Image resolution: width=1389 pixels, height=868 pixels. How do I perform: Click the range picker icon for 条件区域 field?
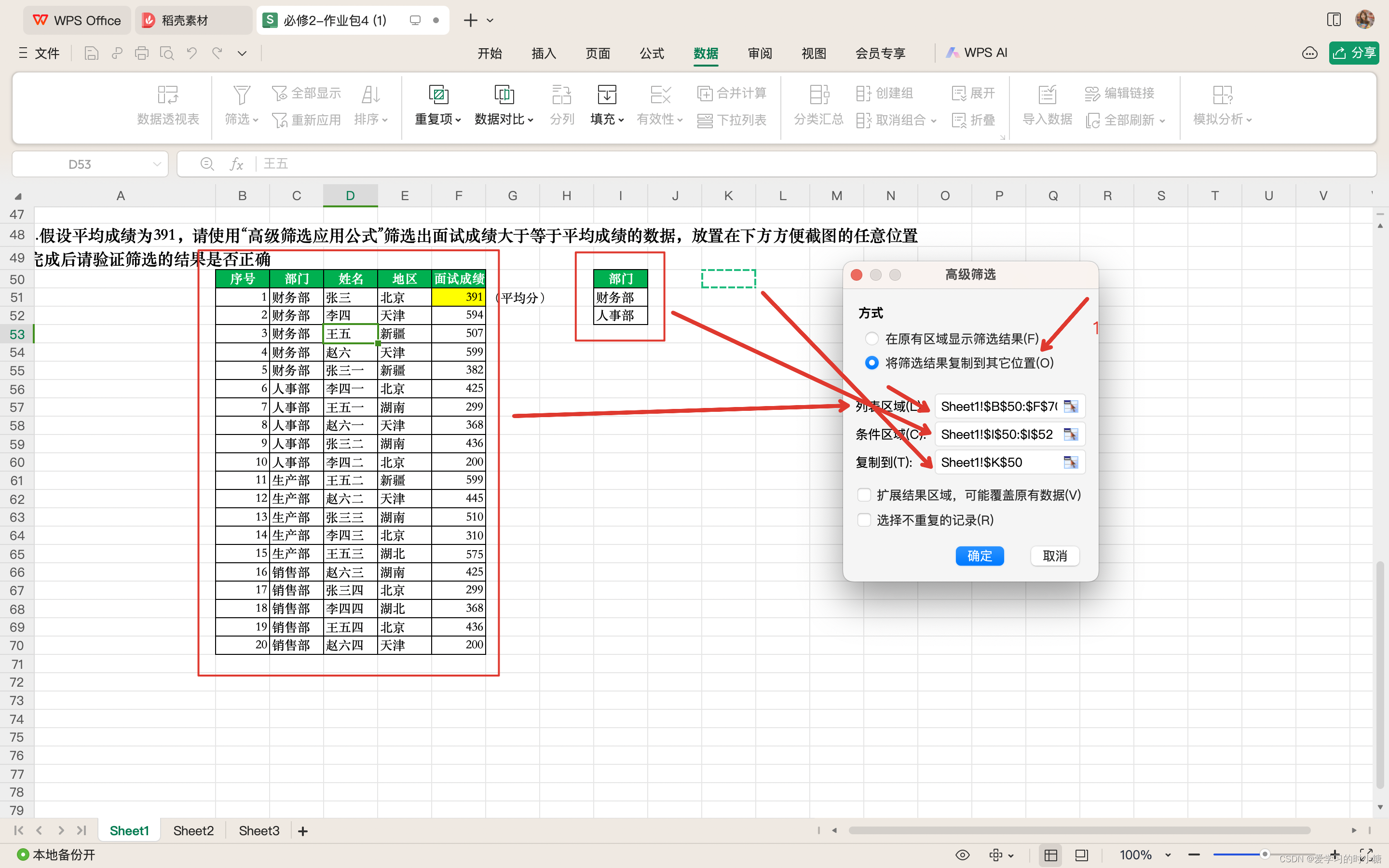(x=1071, y=434)
